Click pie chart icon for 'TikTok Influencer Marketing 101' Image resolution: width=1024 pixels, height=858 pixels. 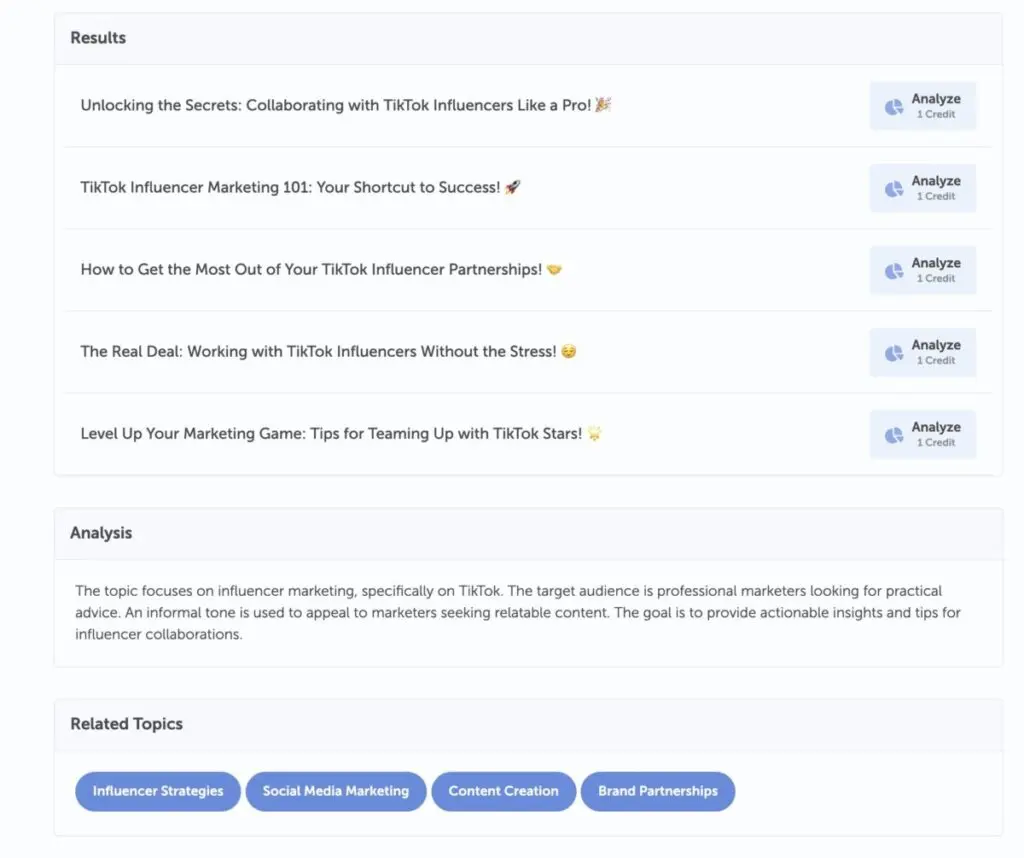(x=893, y=189)
